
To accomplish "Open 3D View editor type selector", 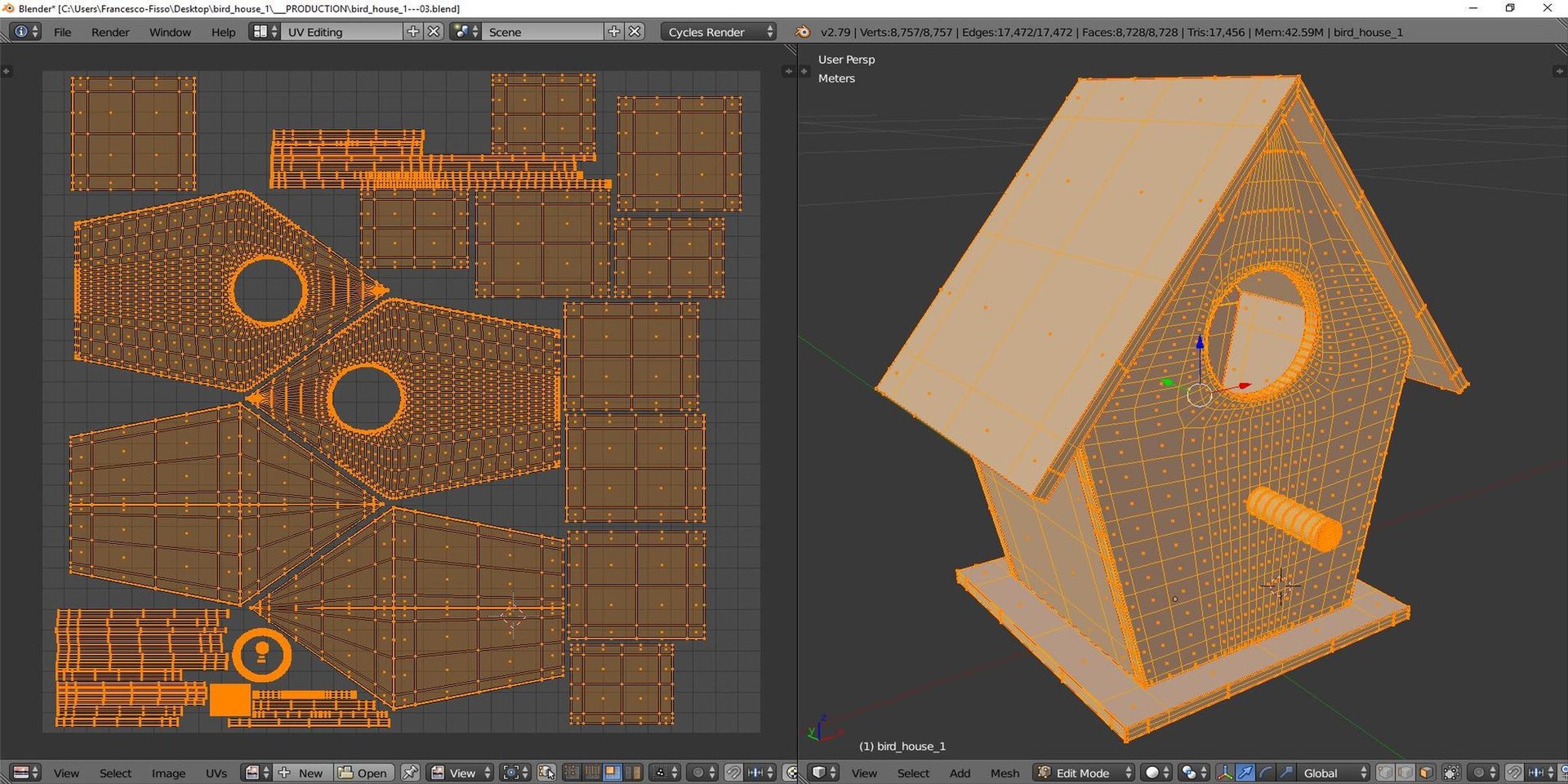I will [824, 773].
